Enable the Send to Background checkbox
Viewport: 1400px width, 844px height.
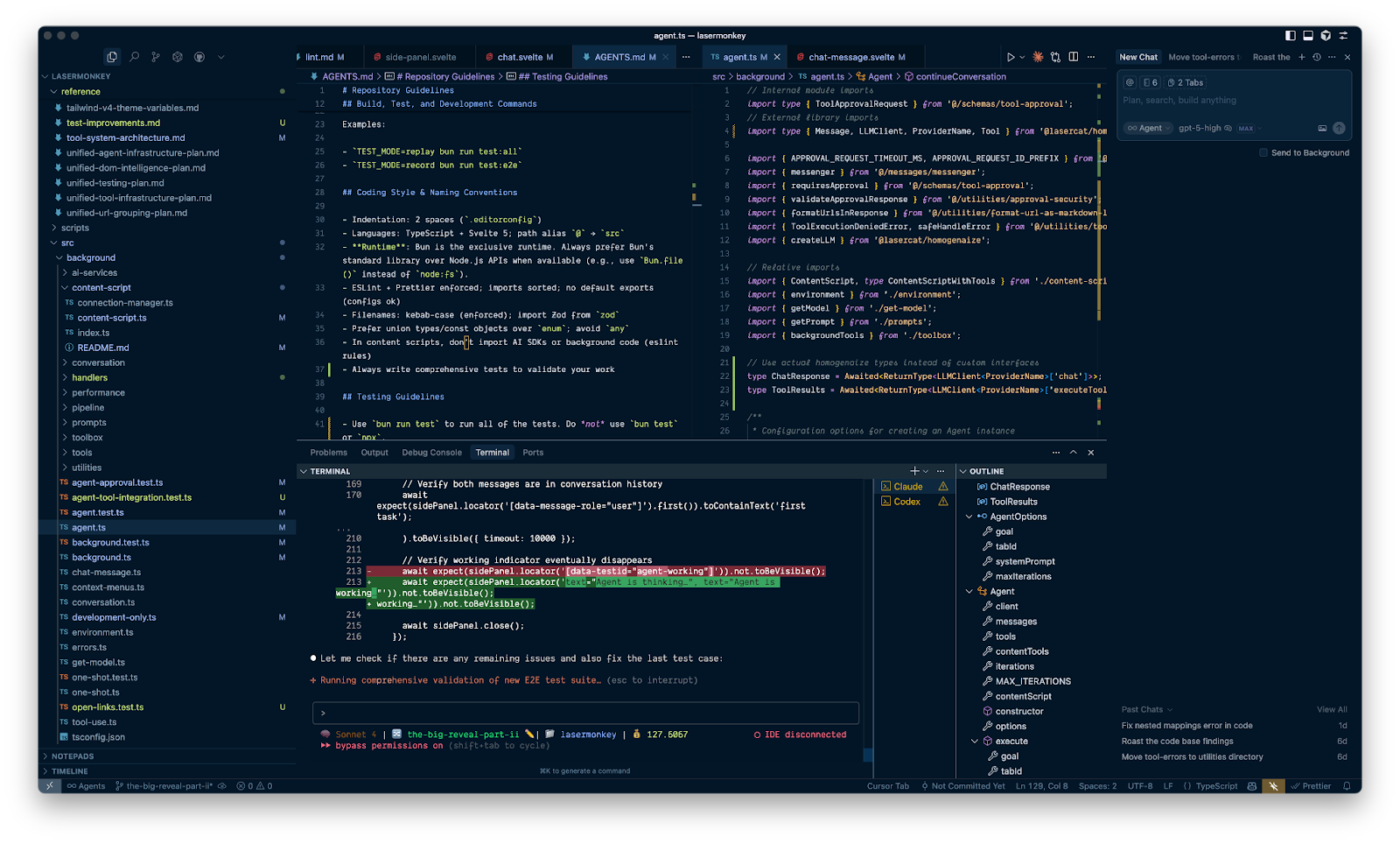[x=1263, y=152]
